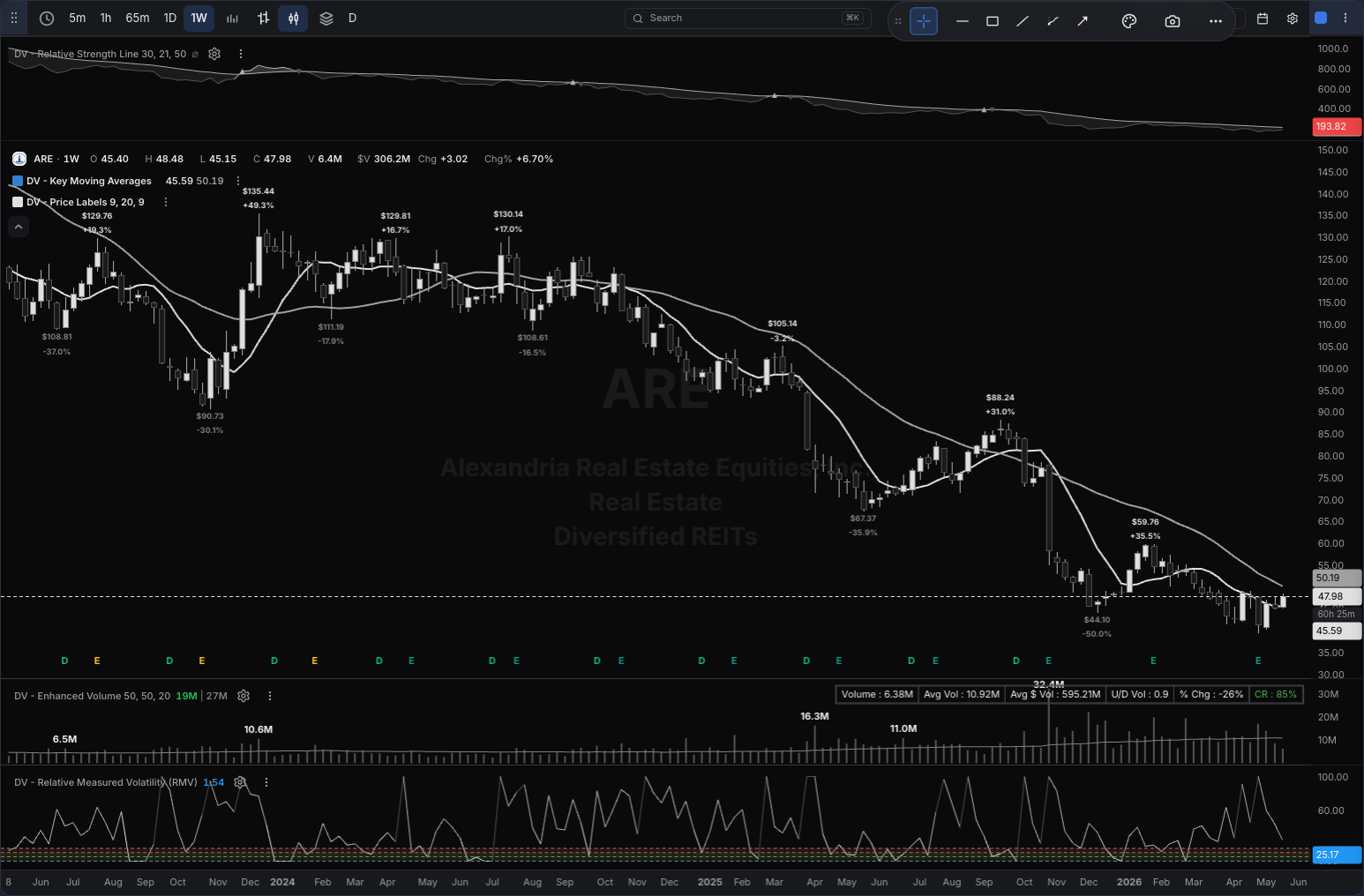Open Relative Strength Line settings gear

click(x=214, y=54)
